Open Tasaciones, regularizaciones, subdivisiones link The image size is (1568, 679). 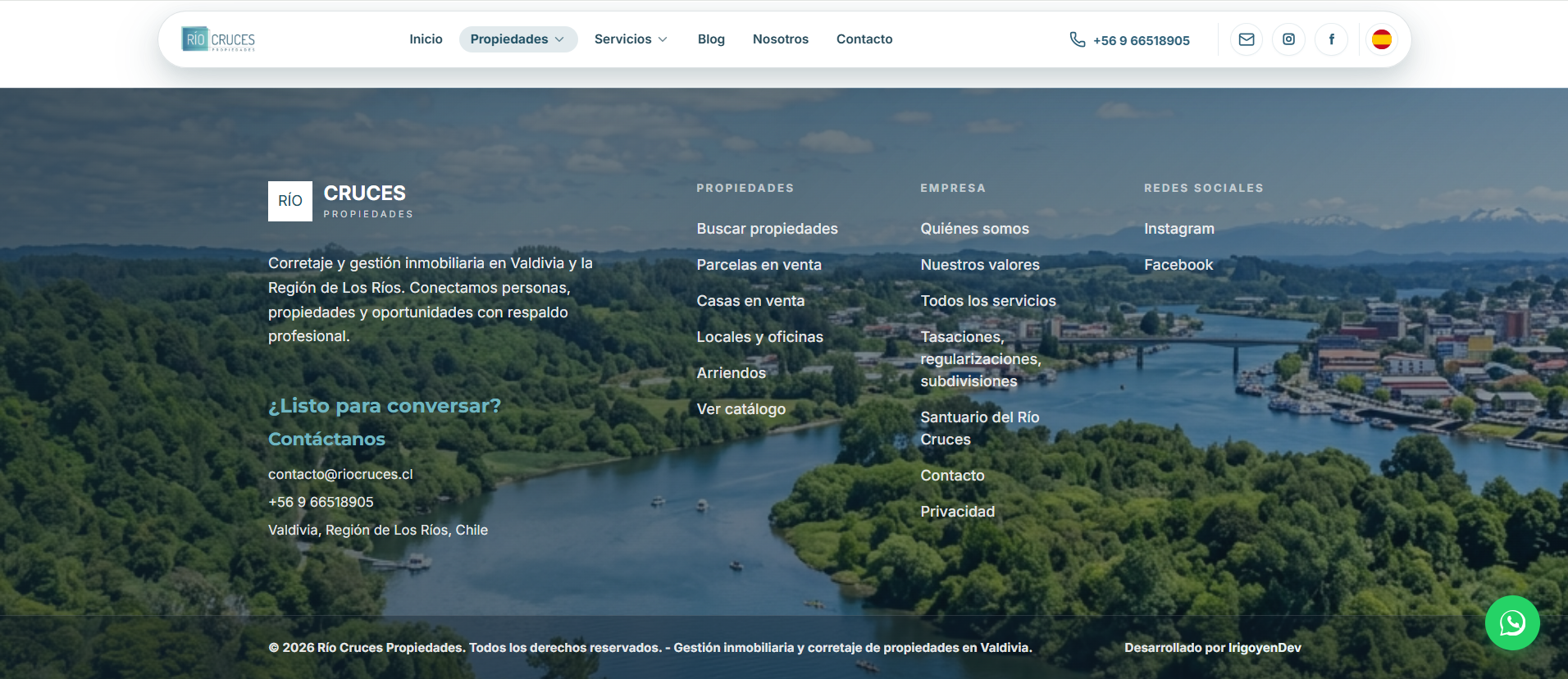pos(981,359)
